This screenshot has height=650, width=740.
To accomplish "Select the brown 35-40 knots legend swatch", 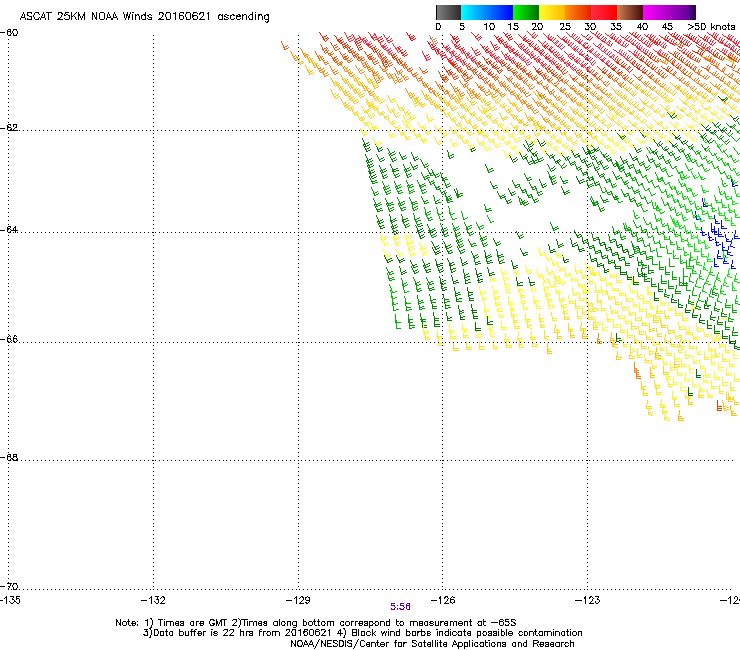I will point(630,12).
